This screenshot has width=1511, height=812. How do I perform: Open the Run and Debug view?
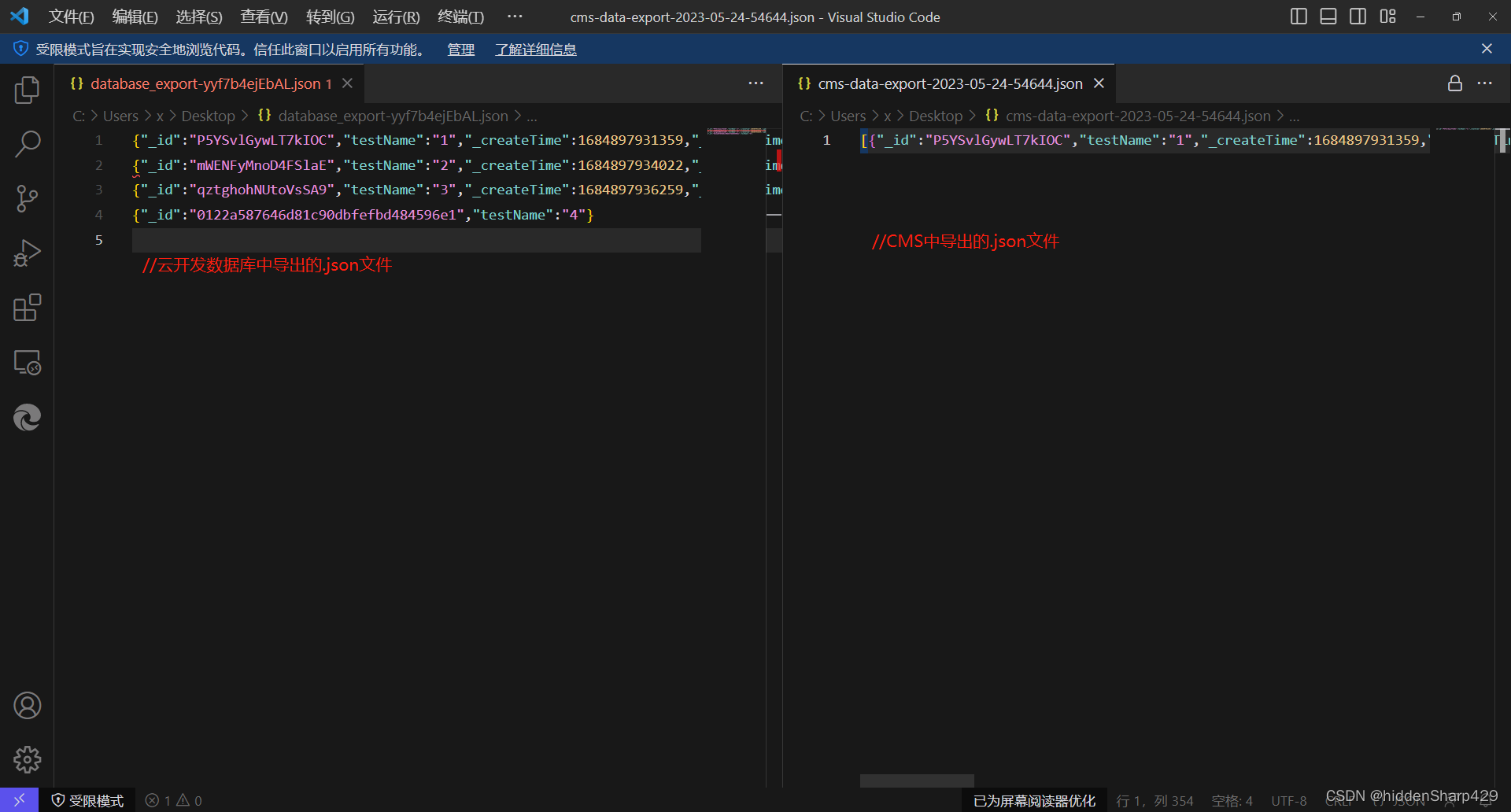pyautogui.click(x=27, y=253)
